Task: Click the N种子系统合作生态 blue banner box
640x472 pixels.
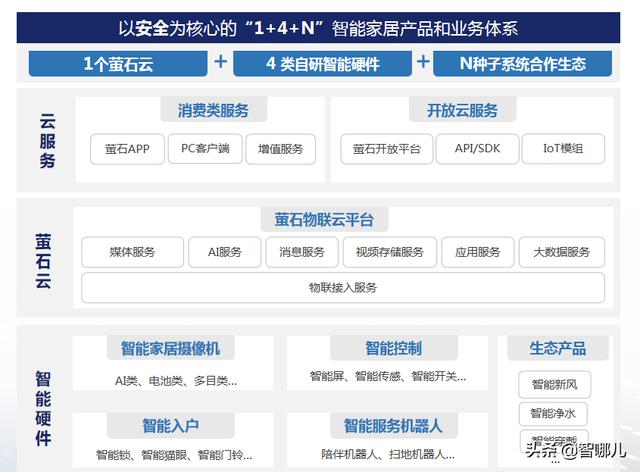Action: [x=522, y=64]
